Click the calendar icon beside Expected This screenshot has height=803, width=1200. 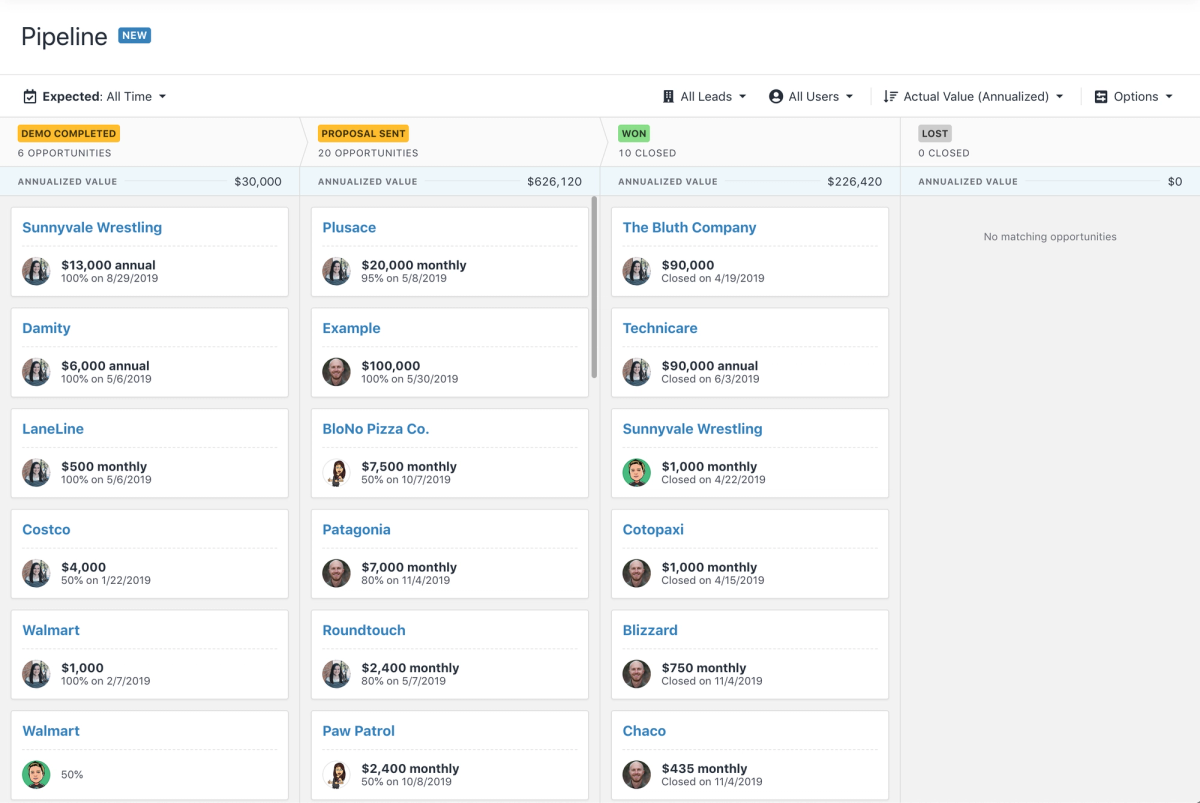tap(30, 97)
